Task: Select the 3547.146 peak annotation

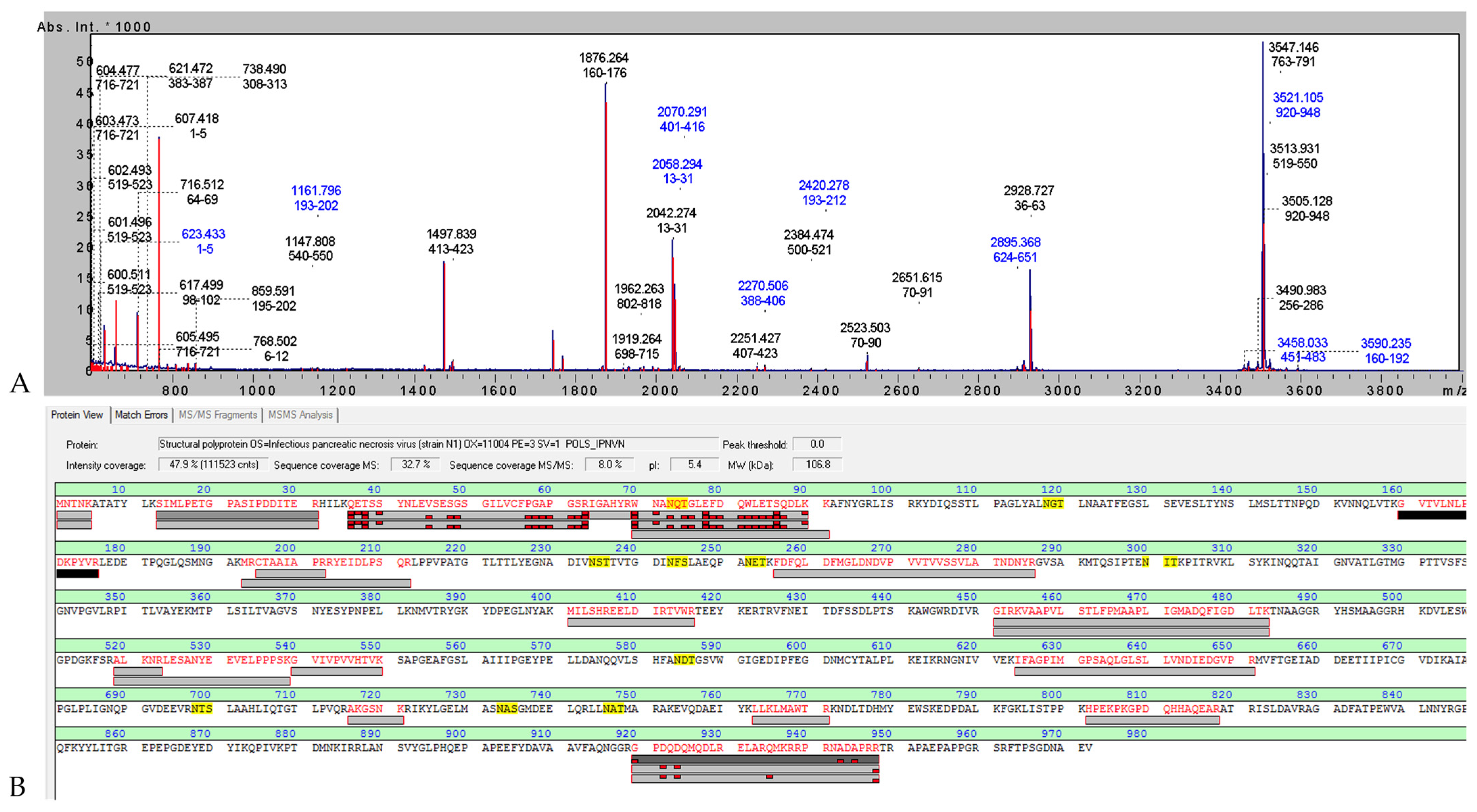Action: [x=1293, y=54]
